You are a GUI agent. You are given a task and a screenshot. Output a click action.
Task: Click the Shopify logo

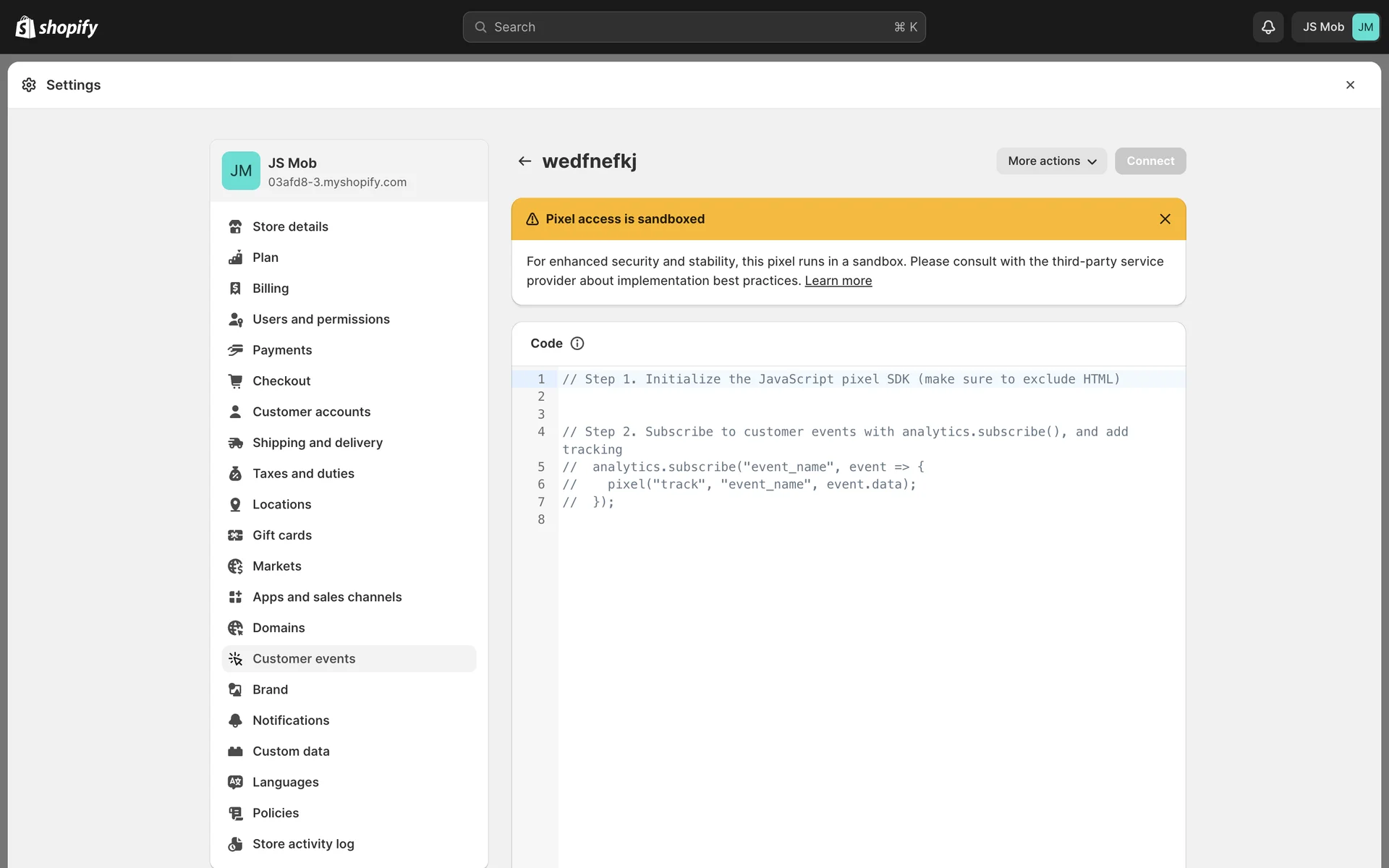click(x=56, y=27)
